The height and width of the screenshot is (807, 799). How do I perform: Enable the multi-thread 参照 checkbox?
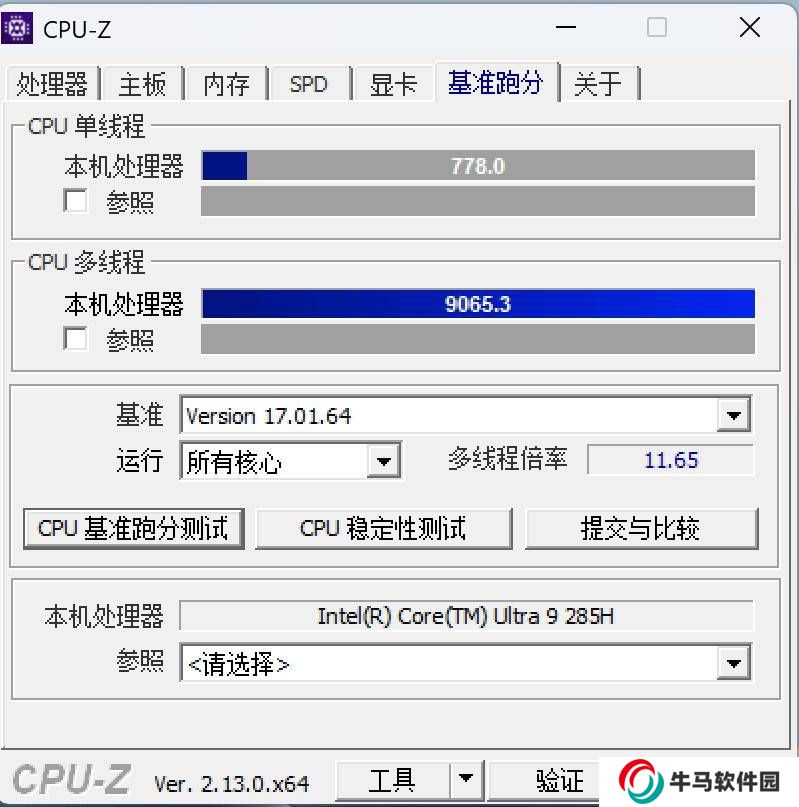pyautogui.click(x=75, y=338)
